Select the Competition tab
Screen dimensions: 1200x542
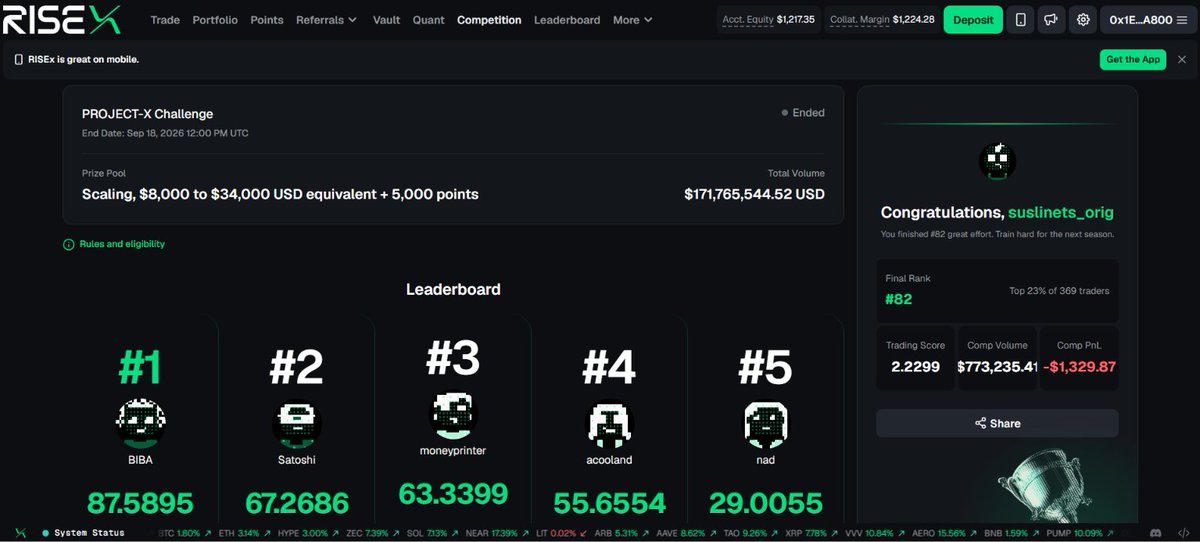489,20
